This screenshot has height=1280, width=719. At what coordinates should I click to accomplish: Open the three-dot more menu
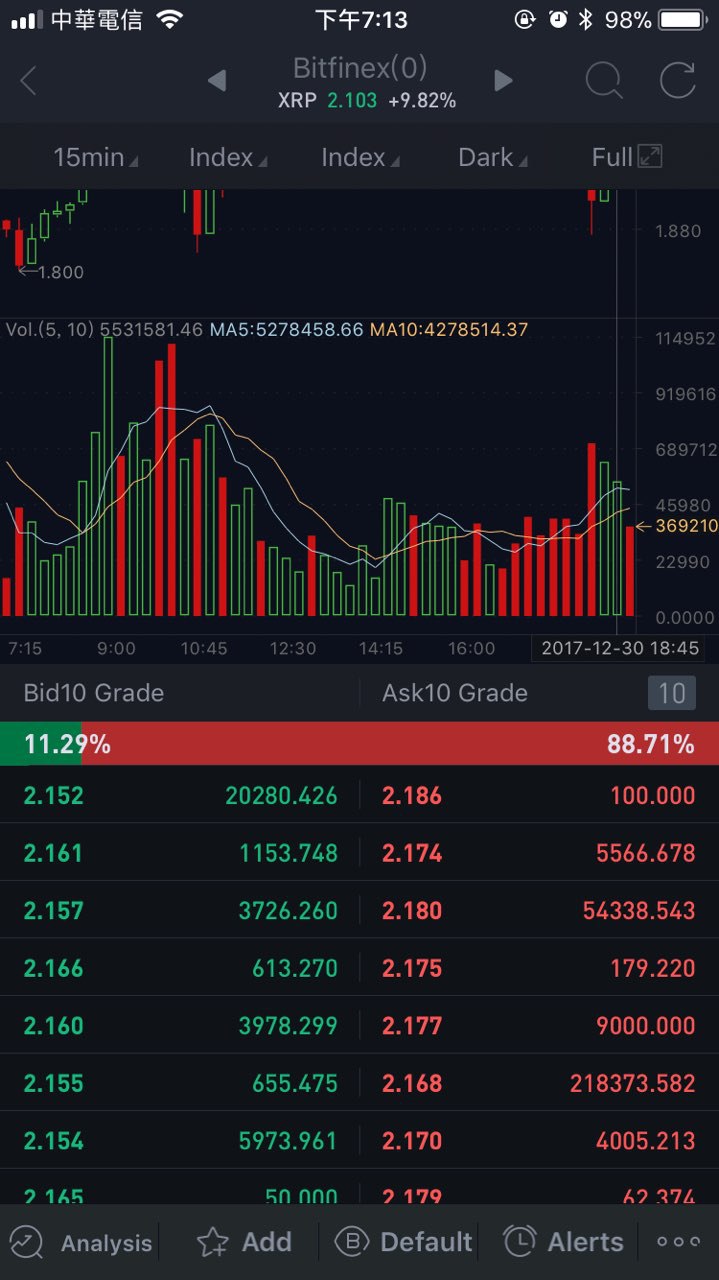click(x=678, y=1242)
